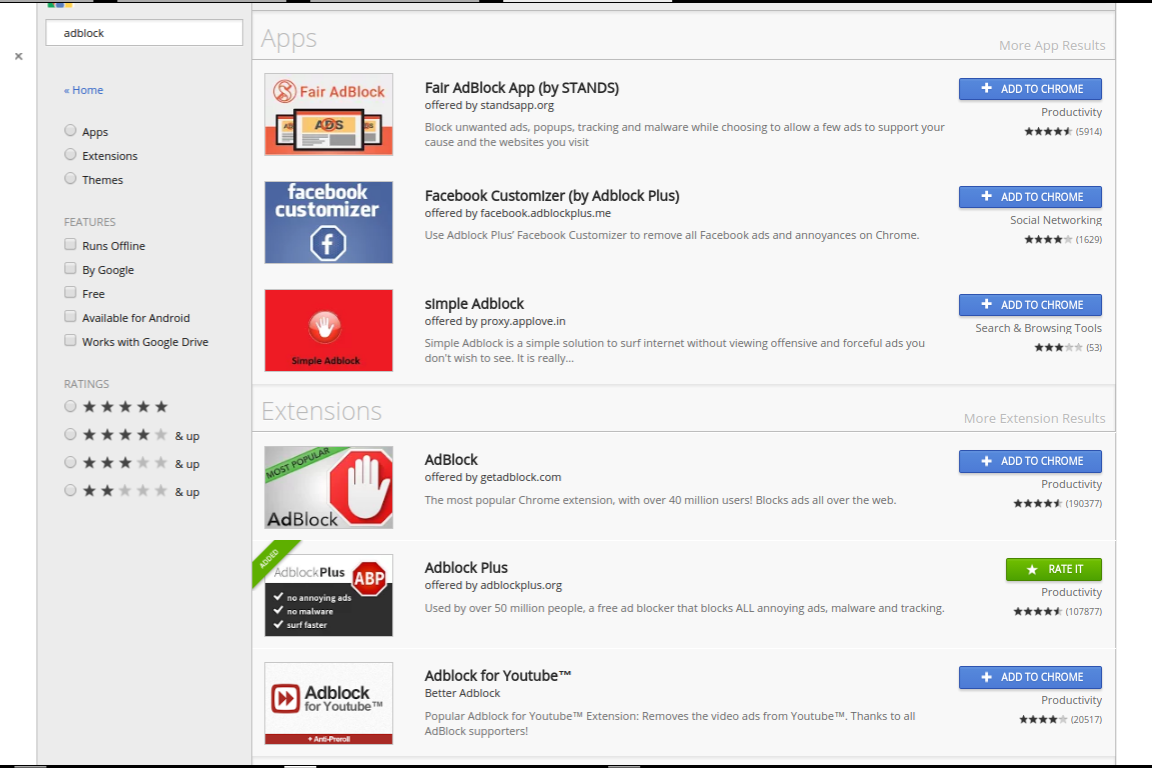Add Fair AdBlock App to Chrome
The image size is (1152, 768).
(1030, 89)
